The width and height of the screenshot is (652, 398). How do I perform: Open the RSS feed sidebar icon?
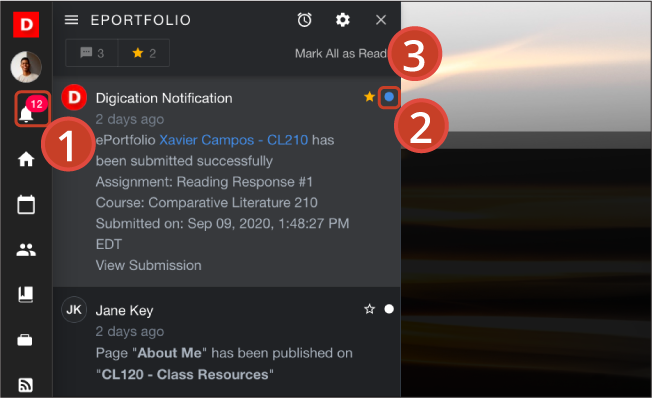[26, 385]
